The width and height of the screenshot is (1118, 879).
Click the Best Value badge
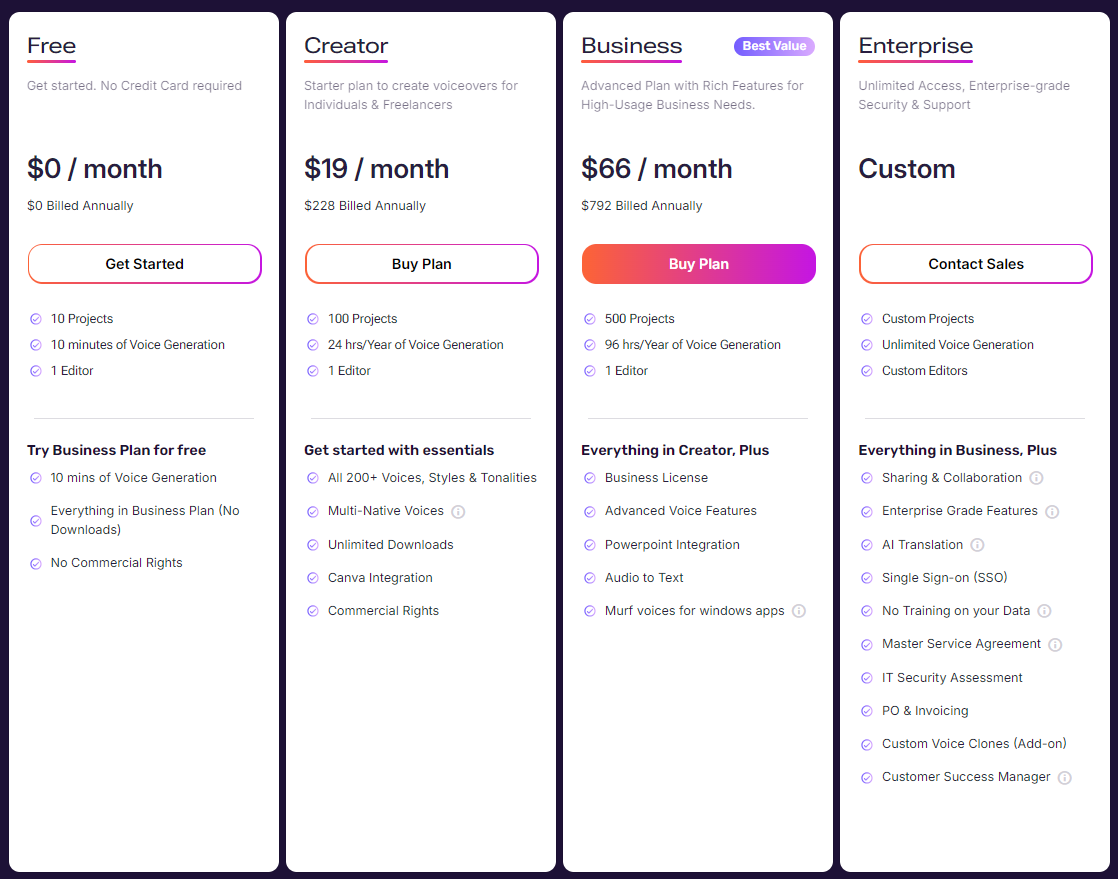coord(774,46)
